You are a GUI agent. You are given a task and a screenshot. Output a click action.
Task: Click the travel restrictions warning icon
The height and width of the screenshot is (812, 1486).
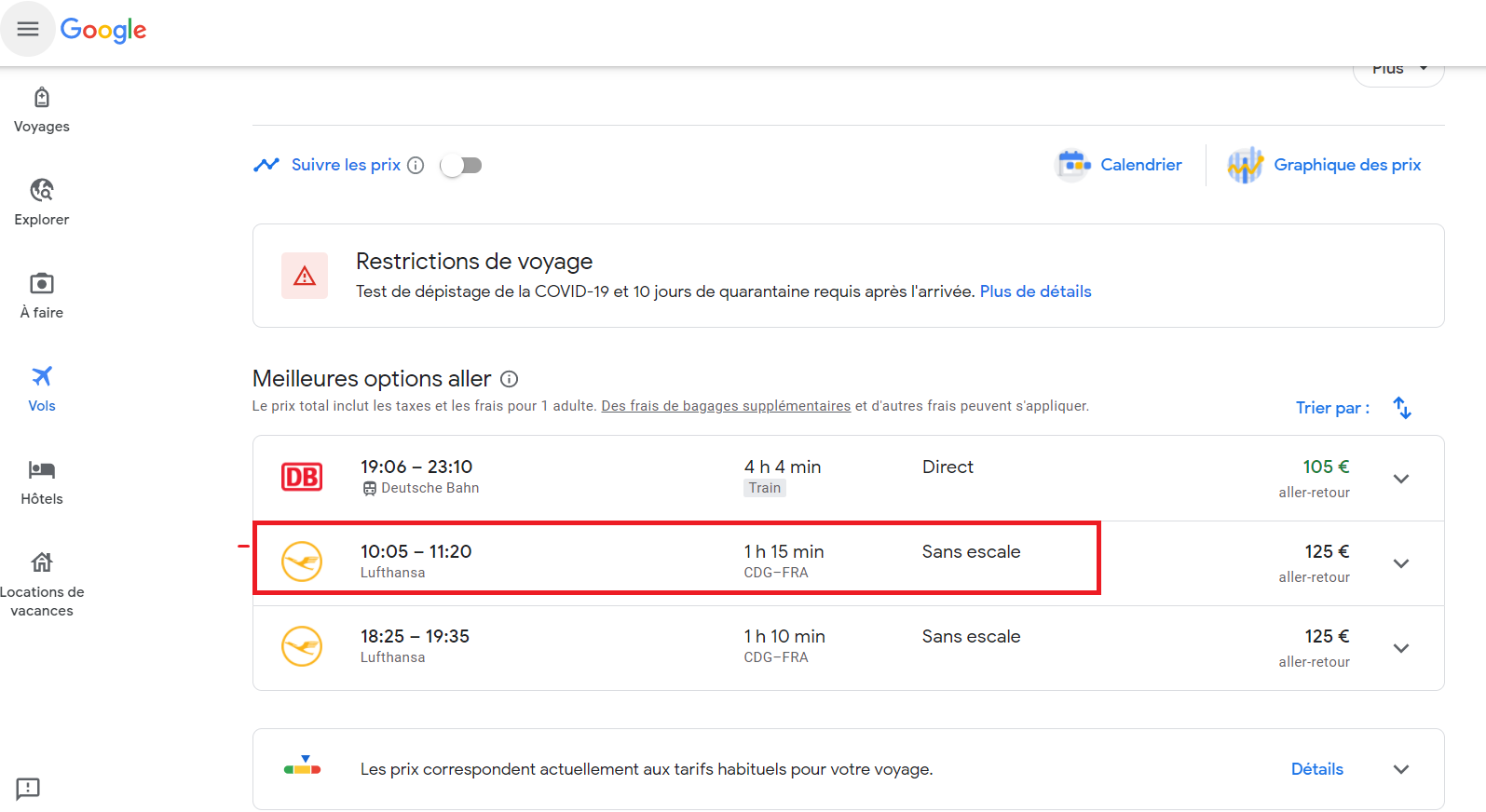(305, 276)
